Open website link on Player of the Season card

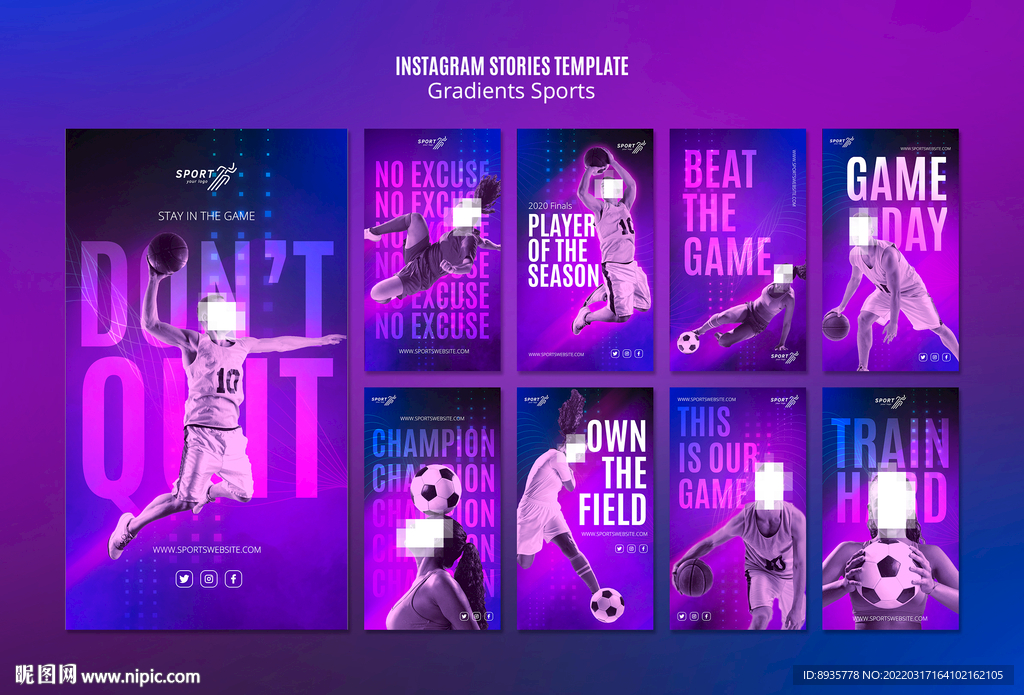(556, 354)
